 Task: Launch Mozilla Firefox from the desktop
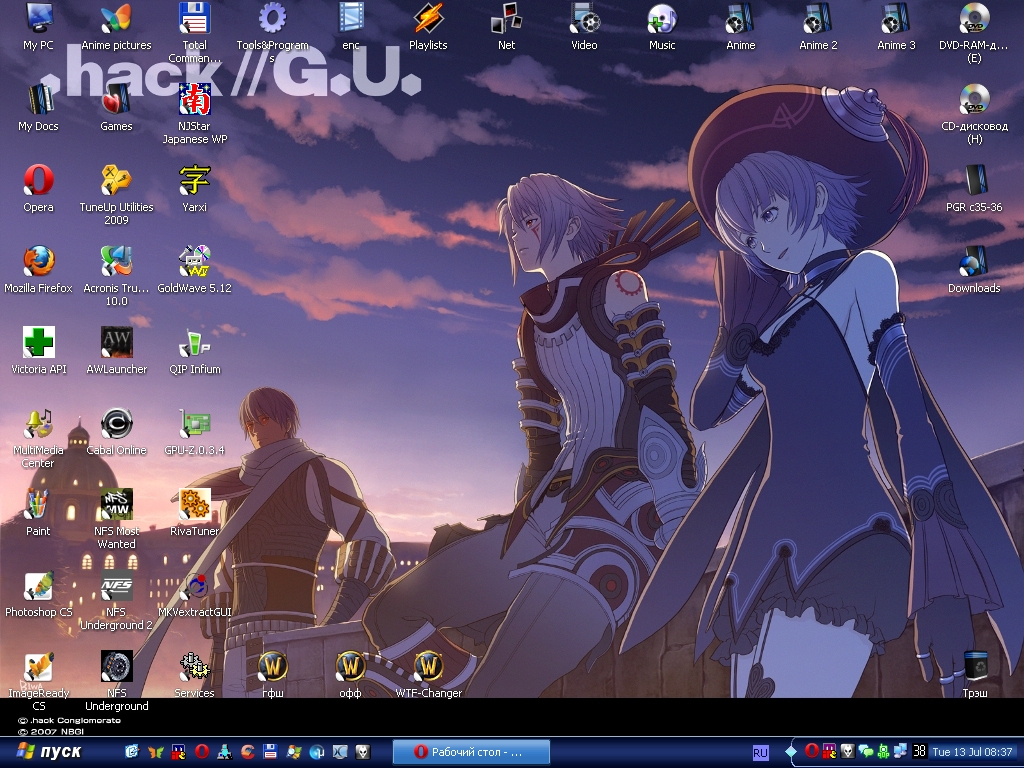(x=39, y=262)
